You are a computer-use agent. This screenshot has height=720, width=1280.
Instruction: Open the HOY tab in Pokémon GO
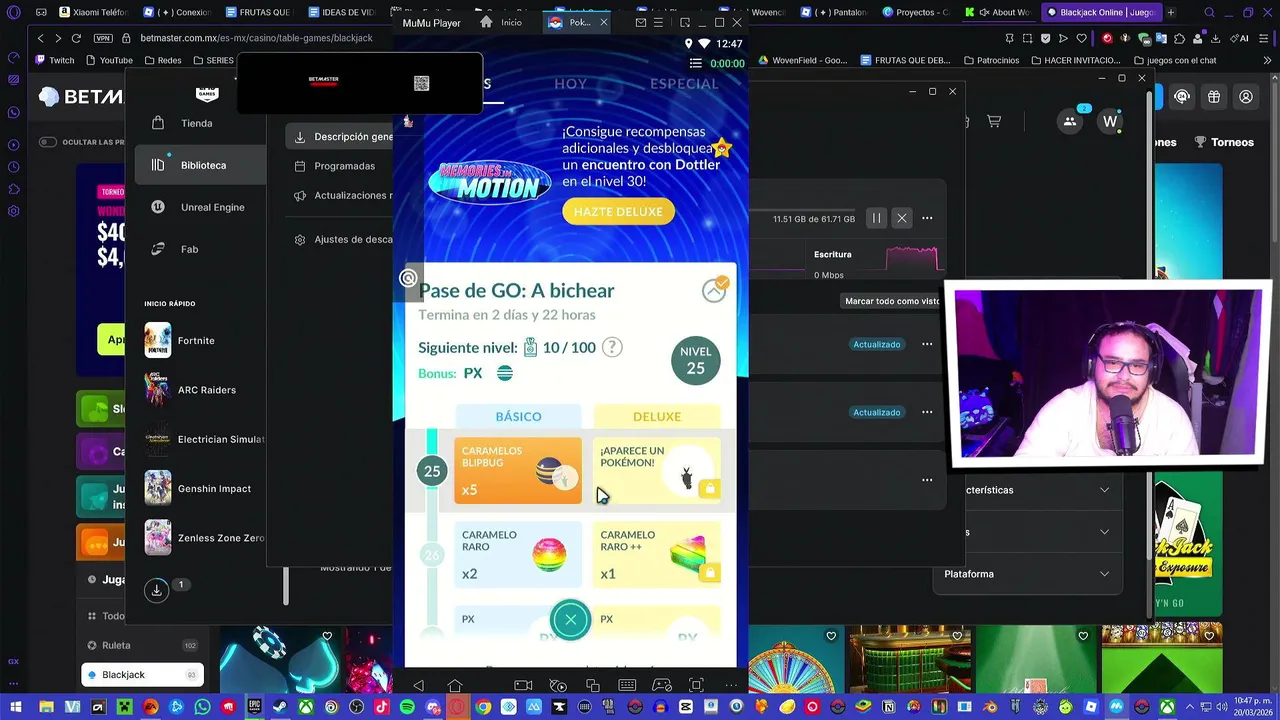pos(571,84)
